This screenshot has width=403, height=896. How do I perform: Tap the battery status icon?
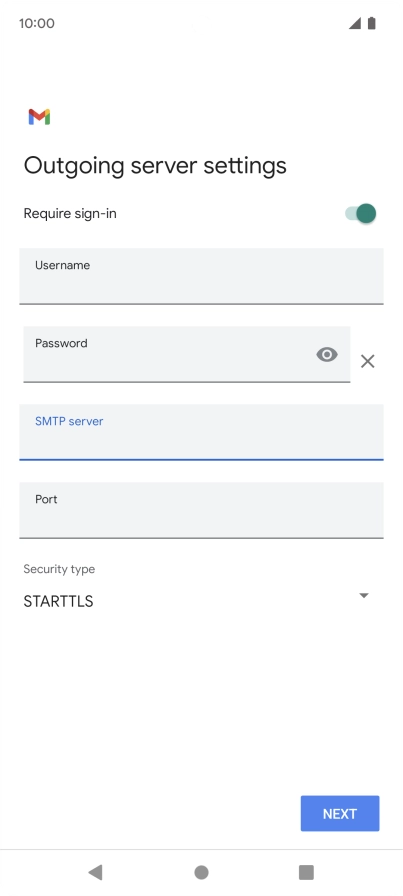click(372, 23)
